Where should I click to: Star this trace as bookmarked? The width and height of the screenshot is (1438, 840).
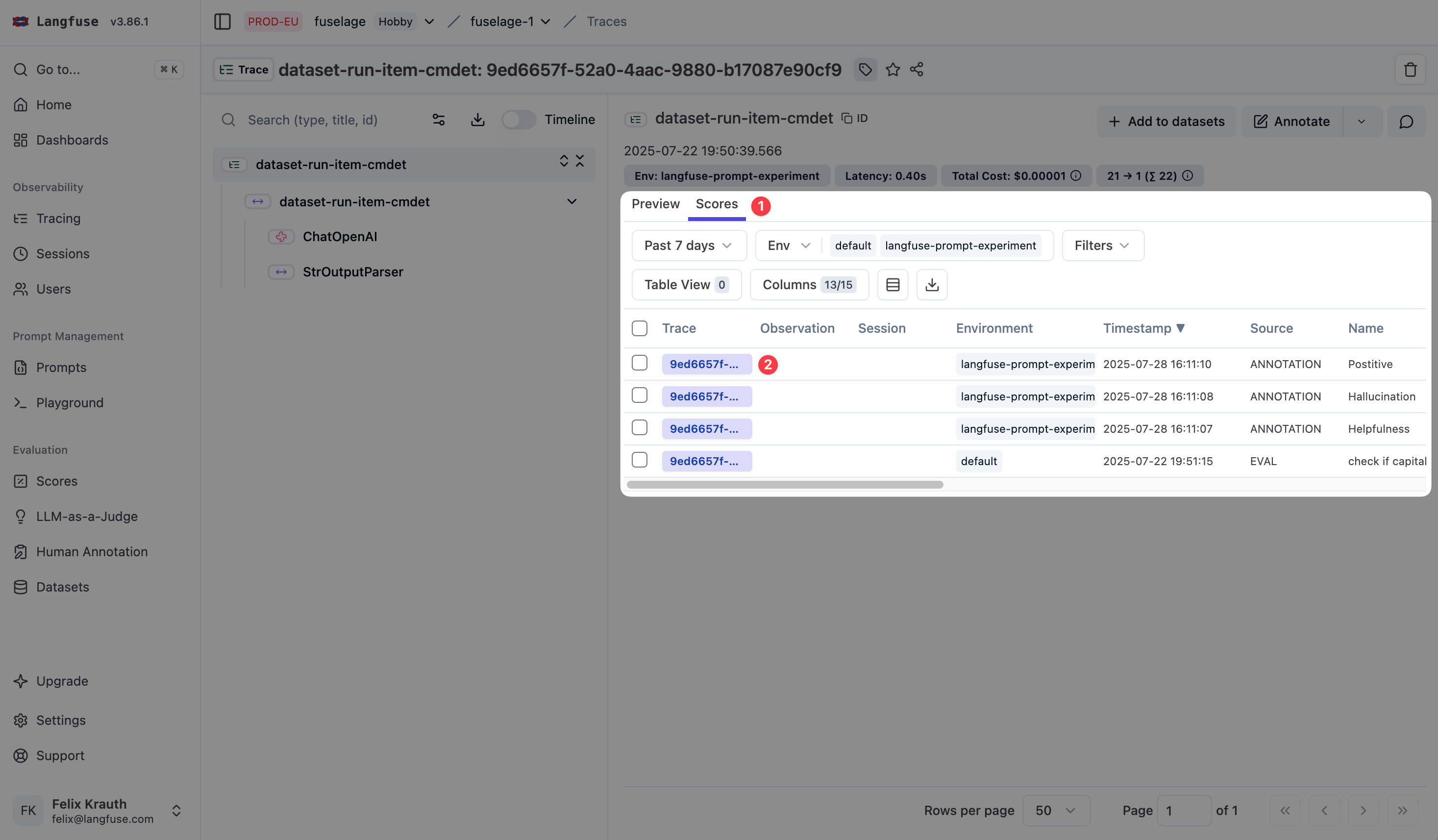(893, 70)
